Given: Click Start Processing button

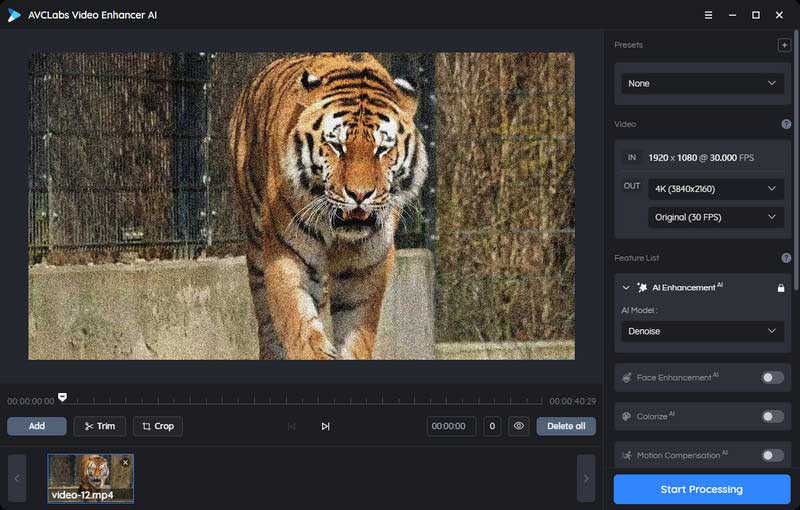Looking at the screenshot, I should 702,489.
